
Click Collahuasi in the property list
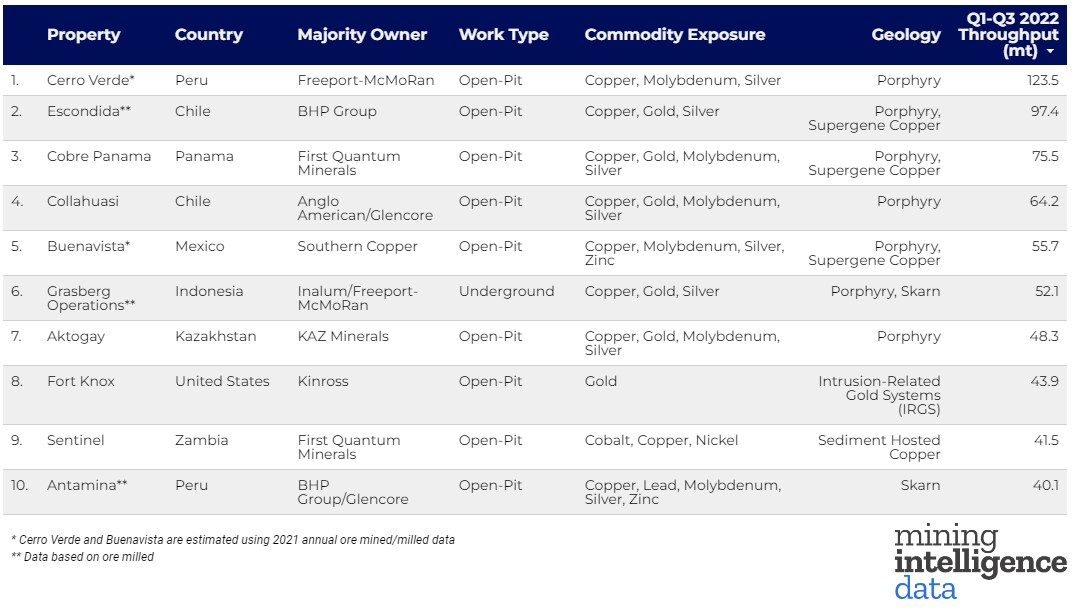point(82,202)
